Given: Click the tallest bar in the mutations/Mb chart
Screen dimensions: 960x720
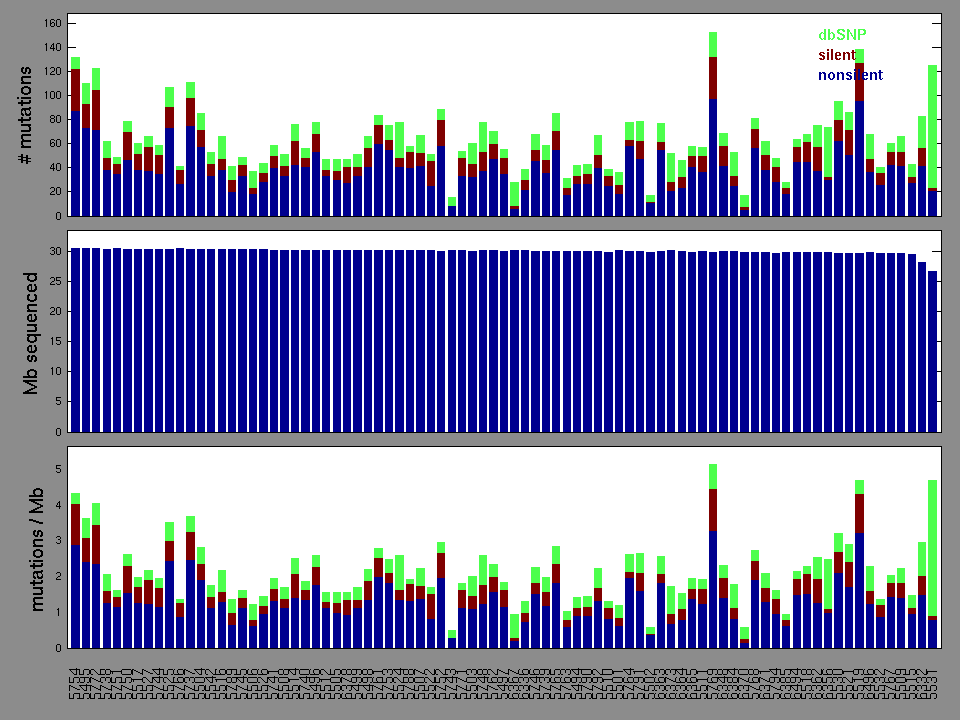Looking at the screenshot, I should [713, 560].
